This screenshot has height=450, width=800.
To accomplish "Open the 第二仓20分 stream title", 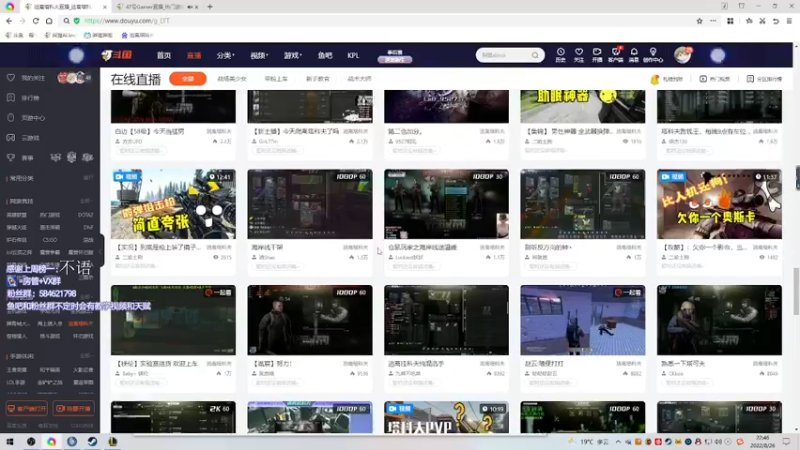I will 405,132.
